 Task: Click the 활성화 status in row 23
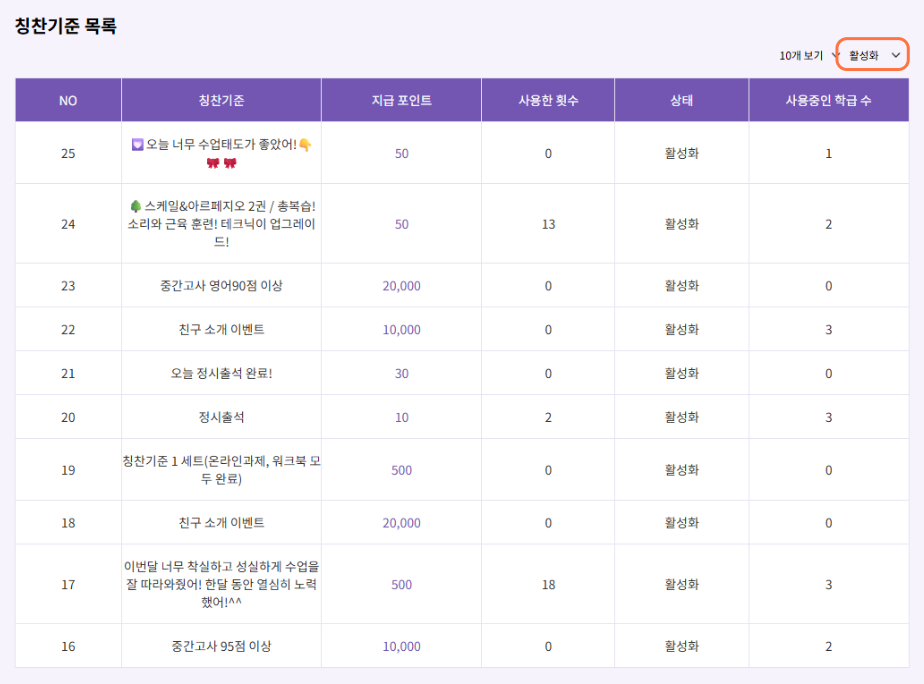[x=682, y=286]
